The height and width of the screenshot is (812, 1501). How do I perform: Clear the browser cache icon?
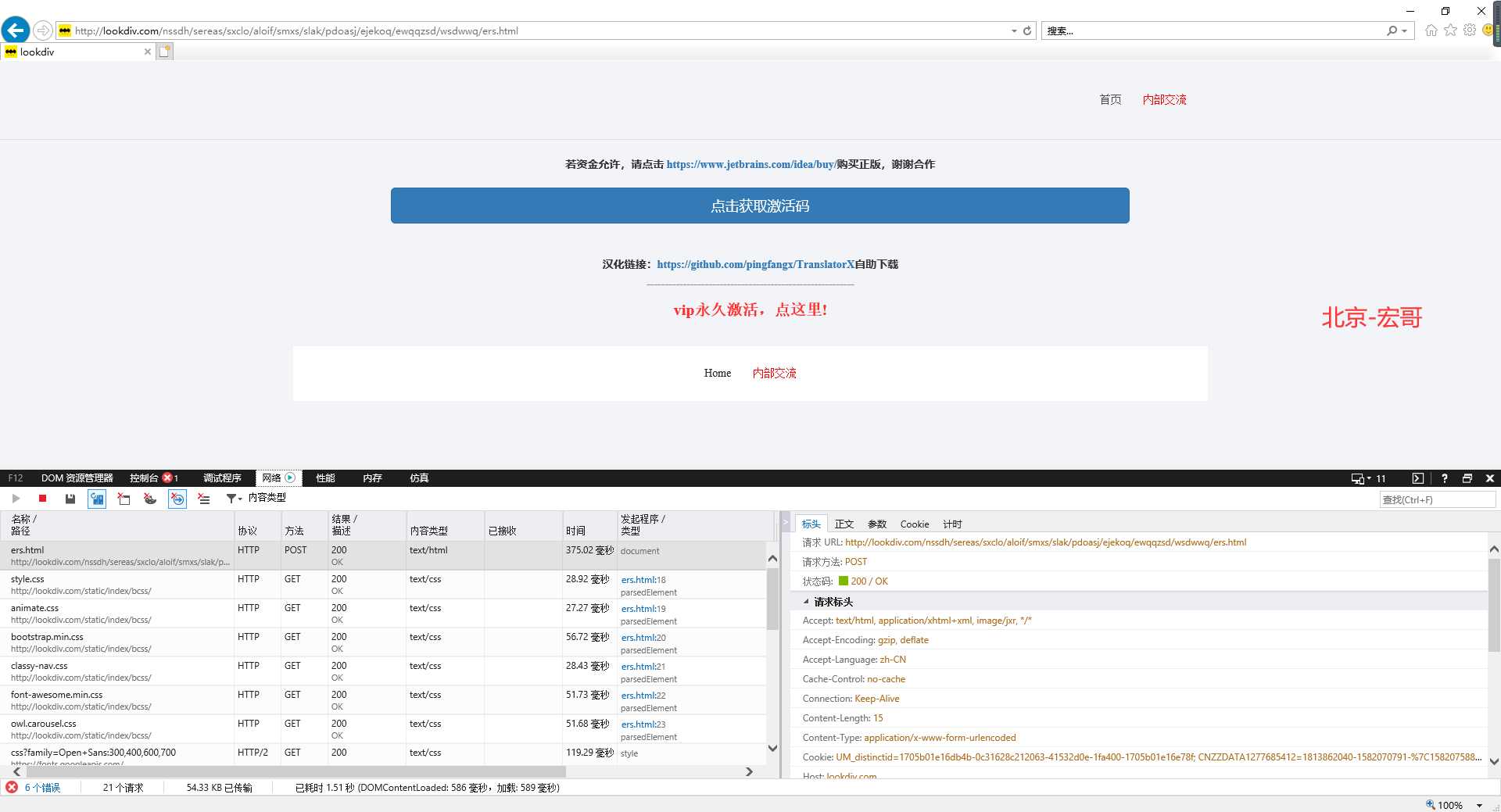click(124, 498)
